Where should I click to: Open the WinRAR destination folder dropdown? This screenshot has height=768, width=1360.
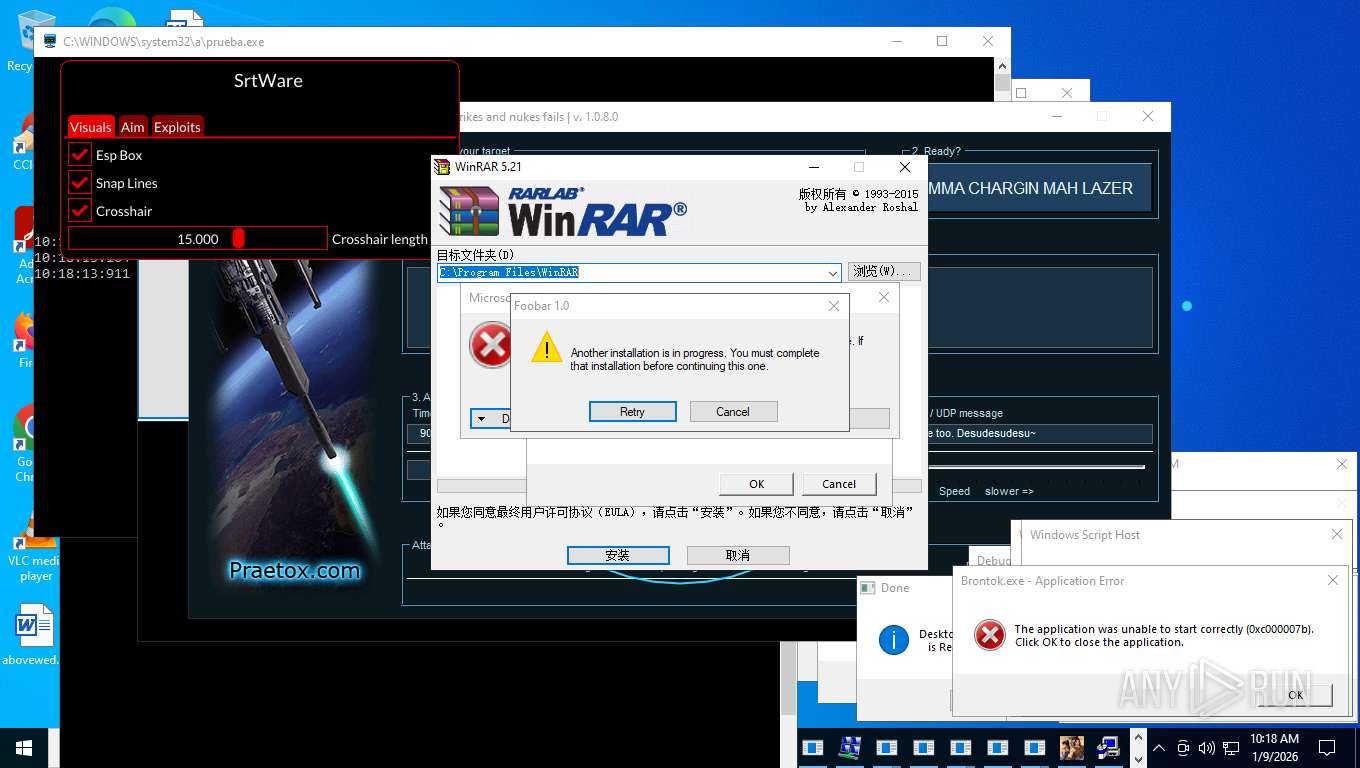click(833, 273)
